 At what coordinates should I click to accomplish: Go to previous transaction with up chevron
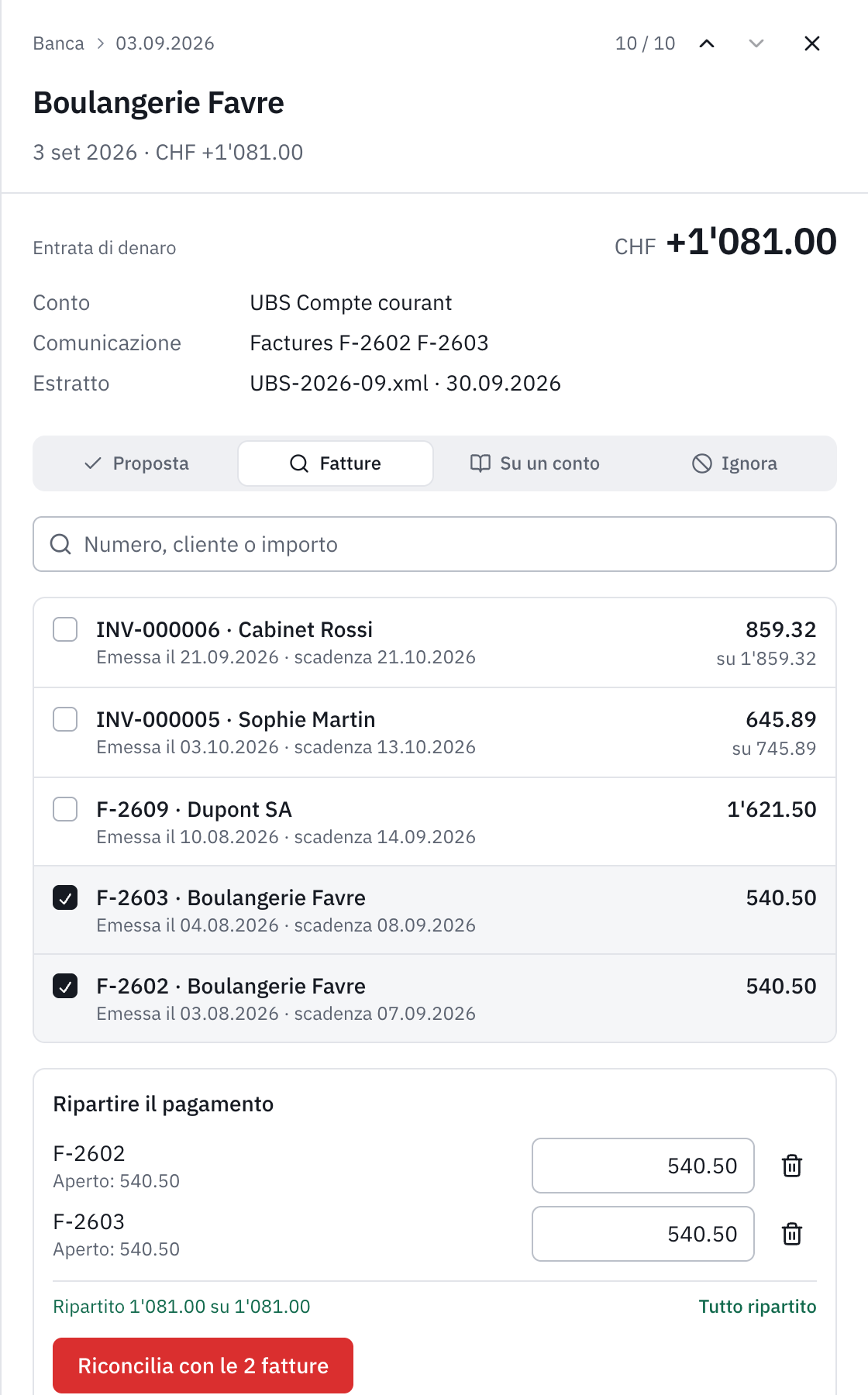click(707, 43)
